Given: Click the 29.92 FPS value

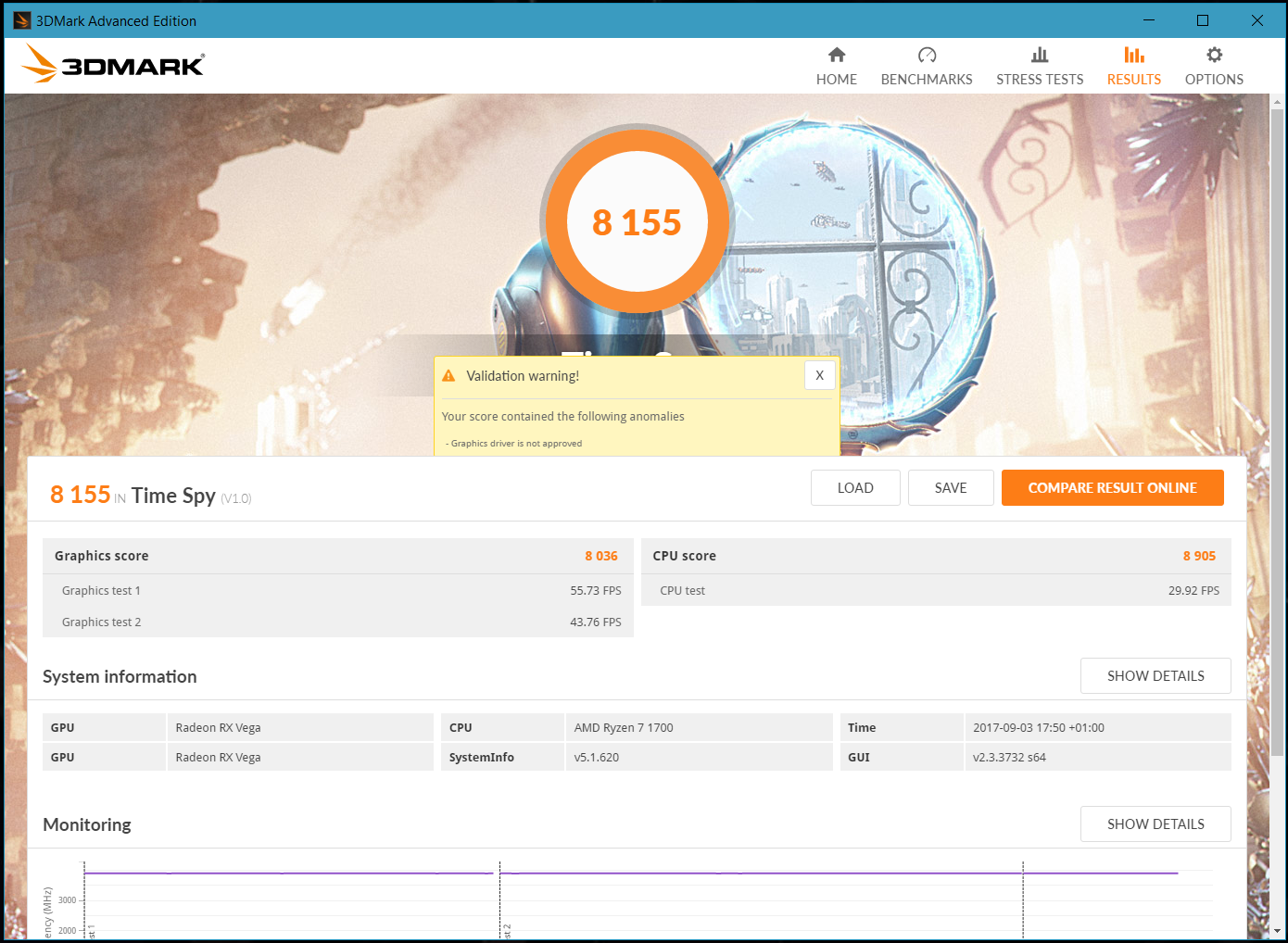Looking at the screenshot, I should point(1193,590).
